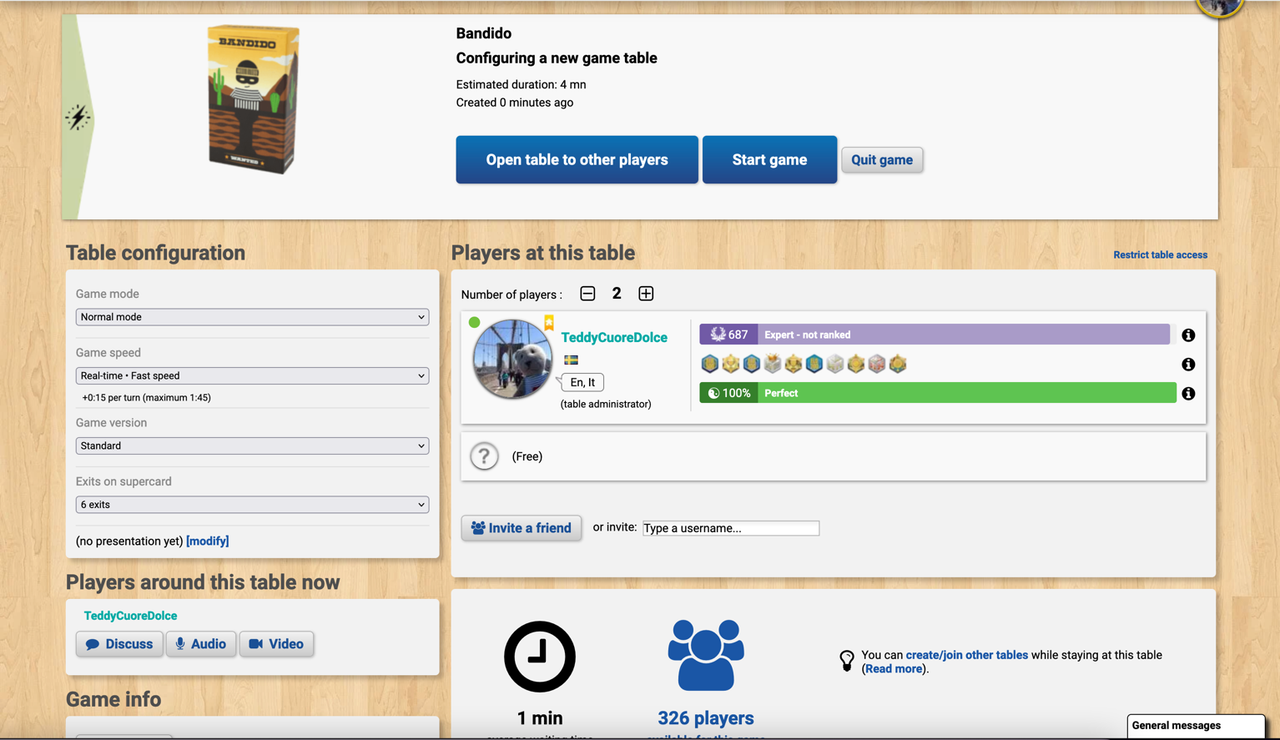This screenshot has width=1280, height=740.
Task: Open TeddyCuoreDolce username link at the table
Action: coord(614,338)
